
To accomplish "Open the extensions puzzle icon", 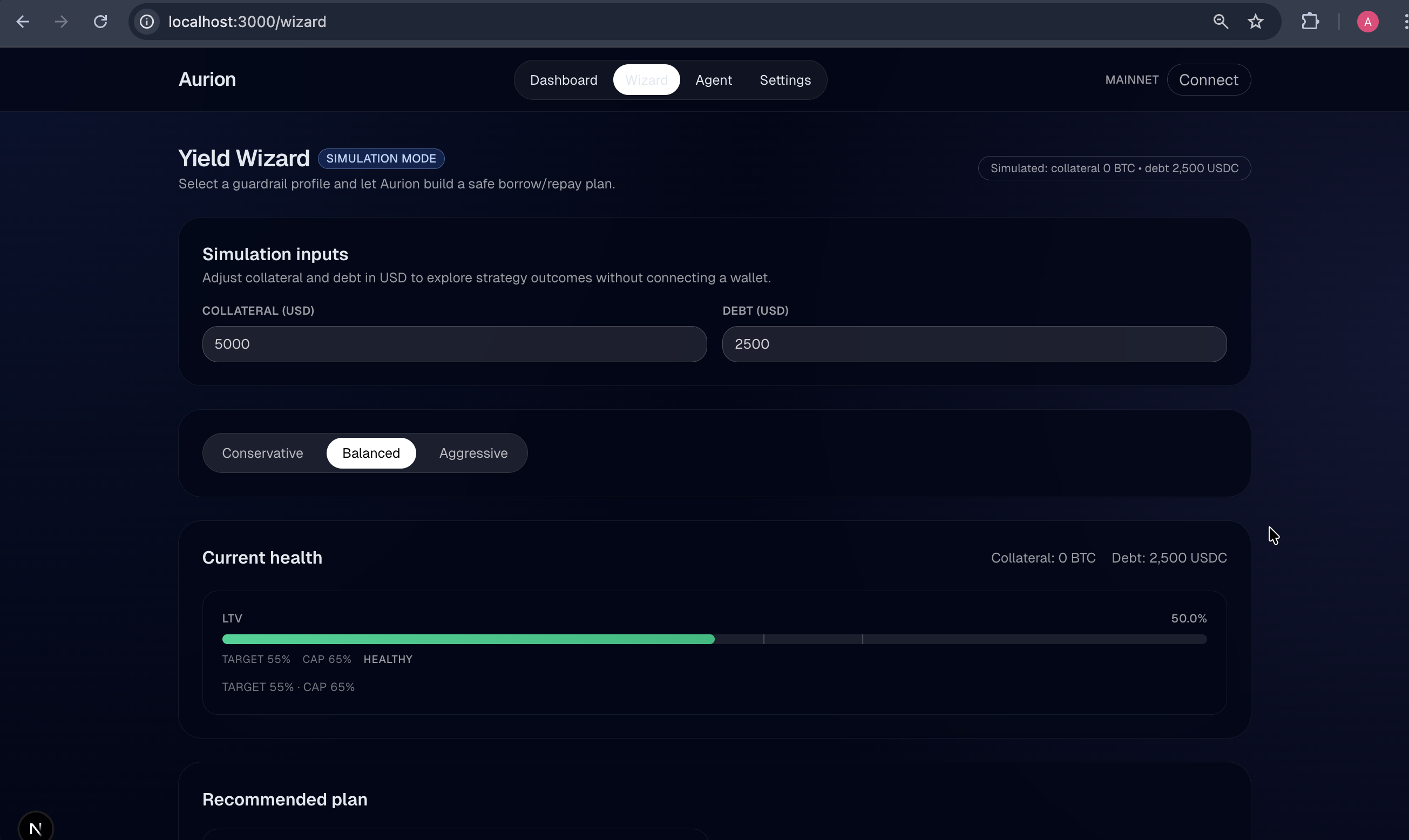I will click(x=1310, y=22).
